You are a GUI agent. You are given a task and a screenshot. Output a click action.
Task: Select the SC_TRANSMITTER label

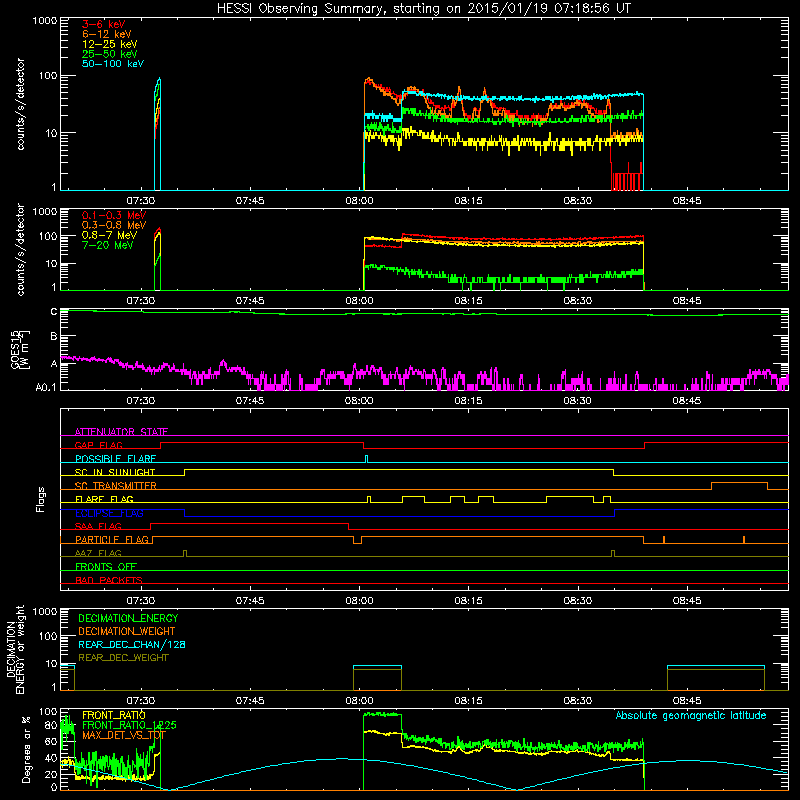tap(115, 486)
